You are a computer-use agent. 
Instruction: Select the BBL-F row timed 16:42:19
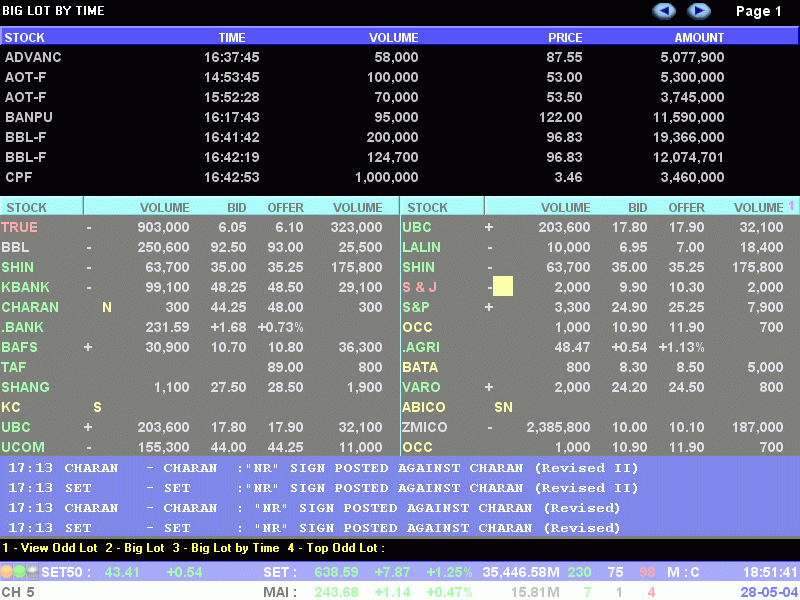[x=400, y=157]
